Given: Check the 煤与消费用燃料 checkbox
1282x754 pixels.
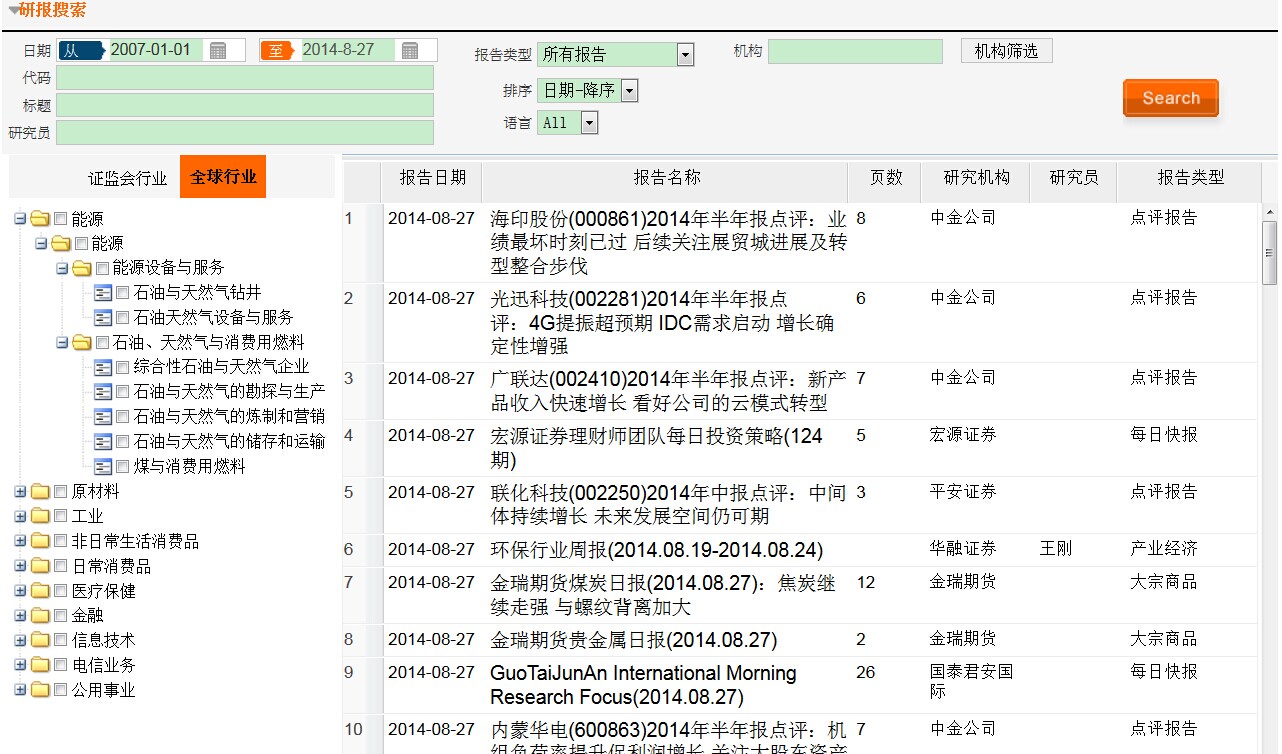Looking at the screenshot, I should click(123, 467).
